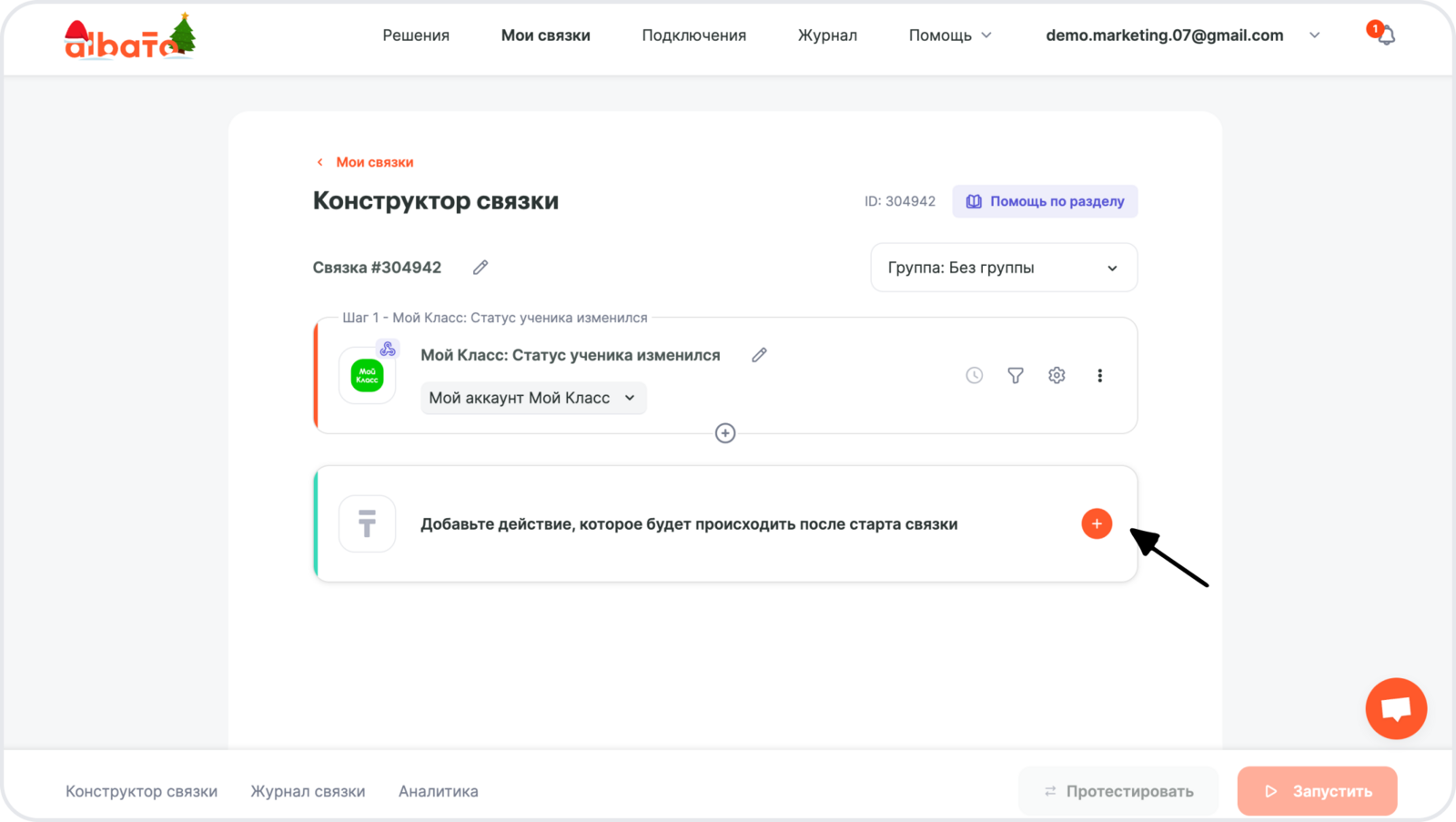
Task: Expand the Мой аккаунт Мой Класс dropdown
Action: (x=533, y=398)
